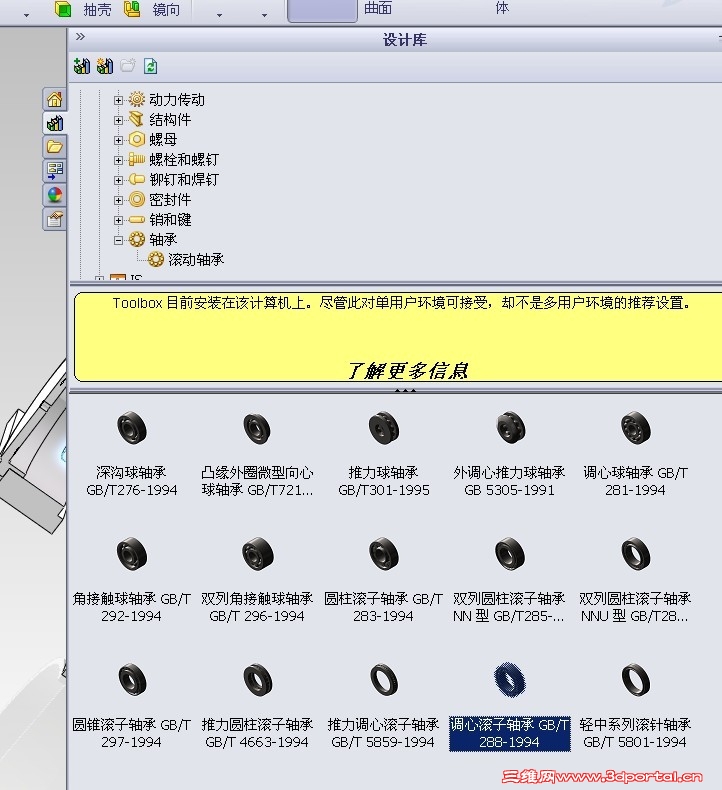
Task: Open the 体 tab
Action: (502, 8)
